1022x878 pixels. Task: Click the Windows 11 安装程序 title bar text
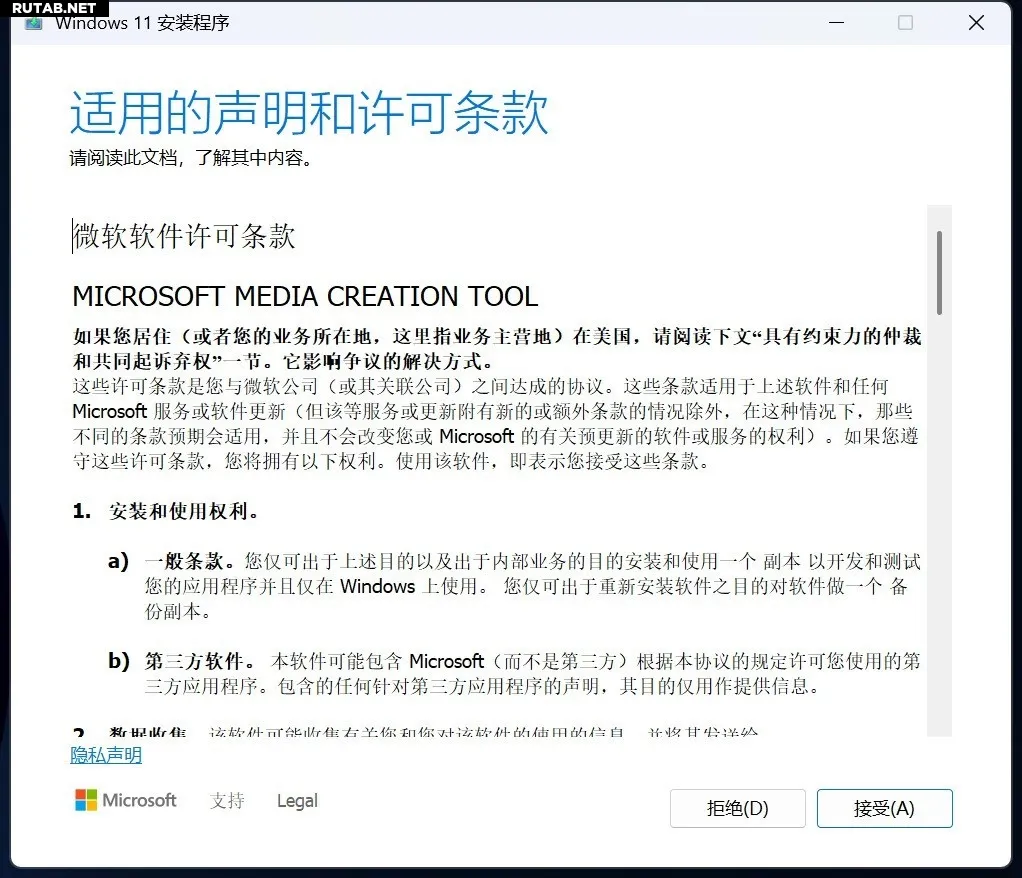(x=142, y=23)
